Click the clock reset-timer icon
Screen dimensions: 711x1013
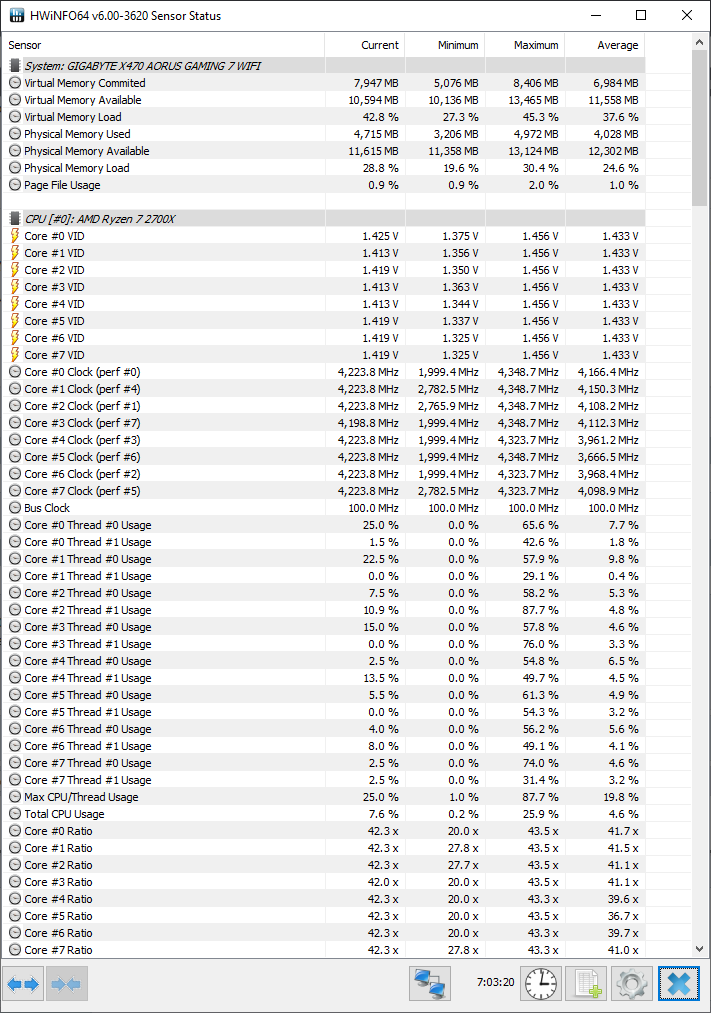(x=541, y=984)
